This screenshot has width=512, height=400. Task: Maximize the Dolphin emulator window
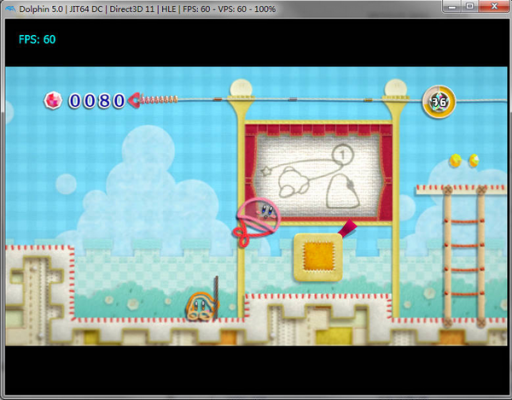[x=470, y=6]
